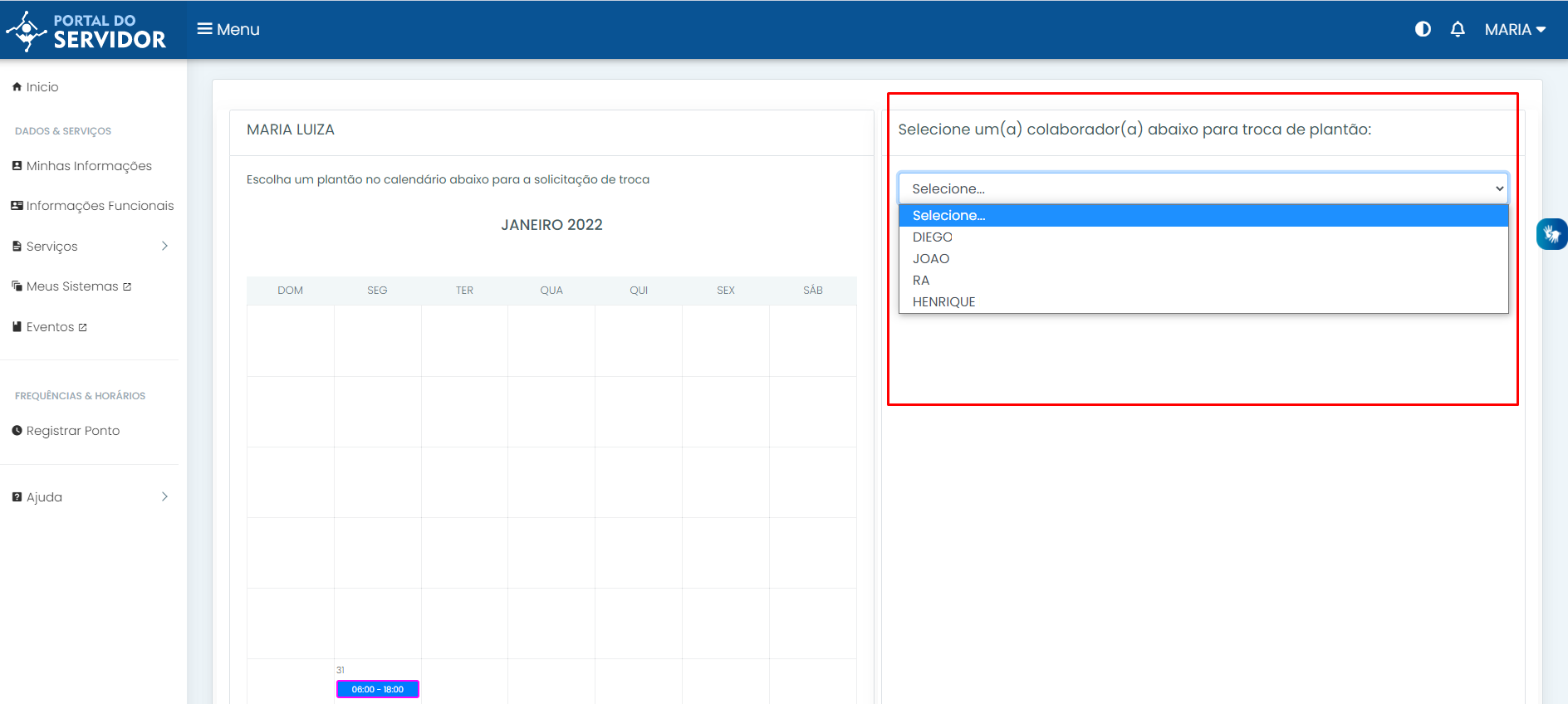
Task: Click the JANEIRO 2022 calendar title
Action: pos(551,225)
